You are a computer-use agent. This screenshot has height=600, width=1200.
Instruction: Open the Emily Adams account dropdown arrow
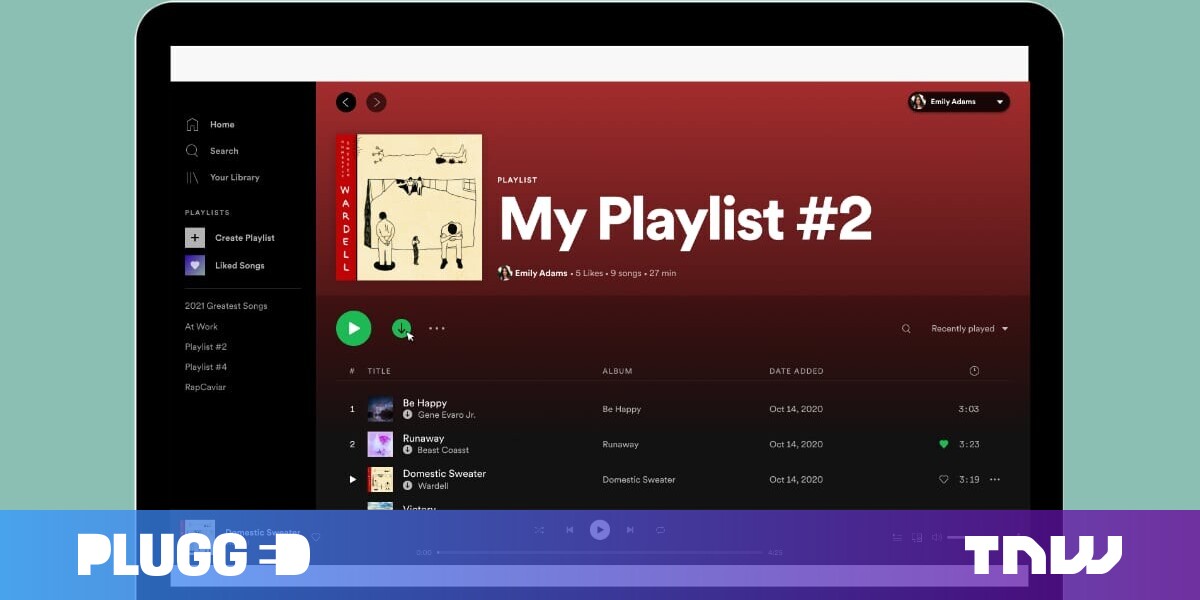tap(999, 102)
